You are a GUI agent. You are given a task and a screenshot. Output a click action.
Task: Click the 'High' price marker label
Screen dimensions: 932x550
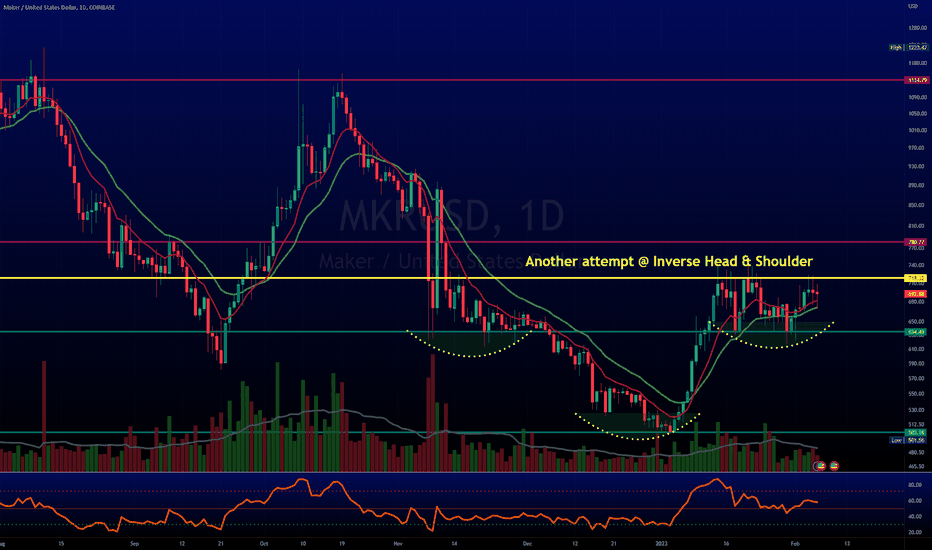(x=896, y=47)
